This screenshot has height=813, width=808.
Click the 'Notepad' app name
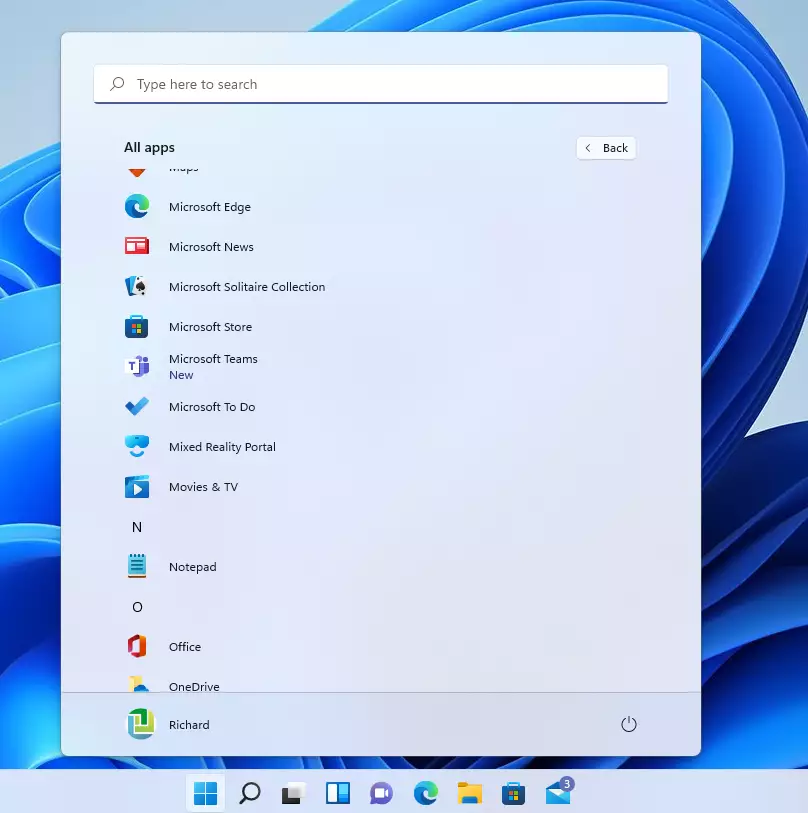192,567
